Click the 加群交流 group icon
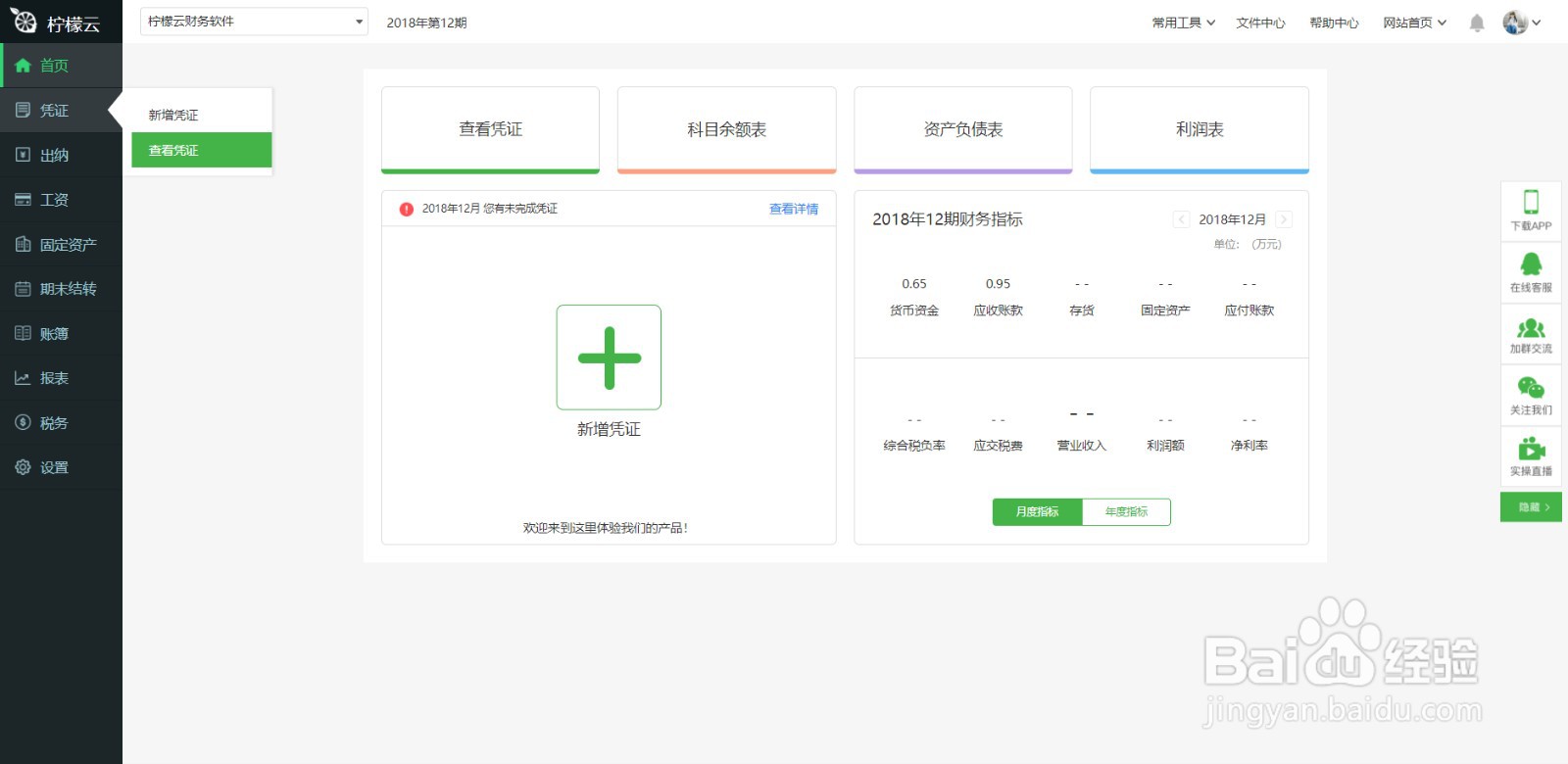The image size is (1568, 764). coord(1531,328)
